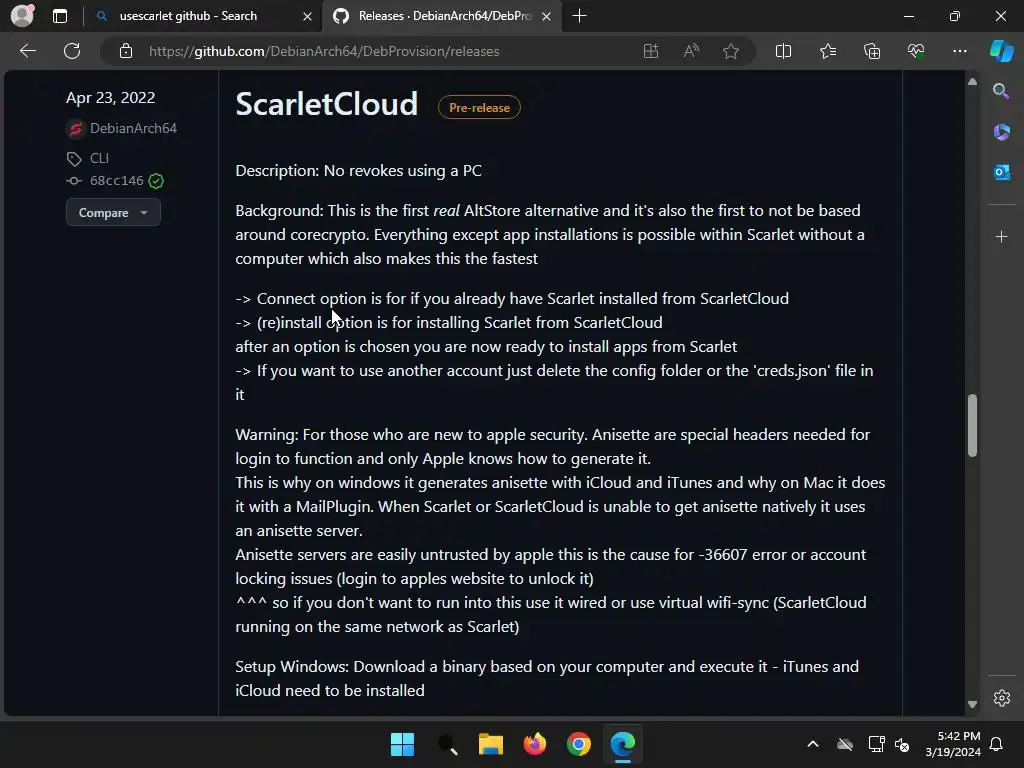Screen dimensions: 1024x768
Task: Show hidden tray icons chevron
Action: coord(813,744)
